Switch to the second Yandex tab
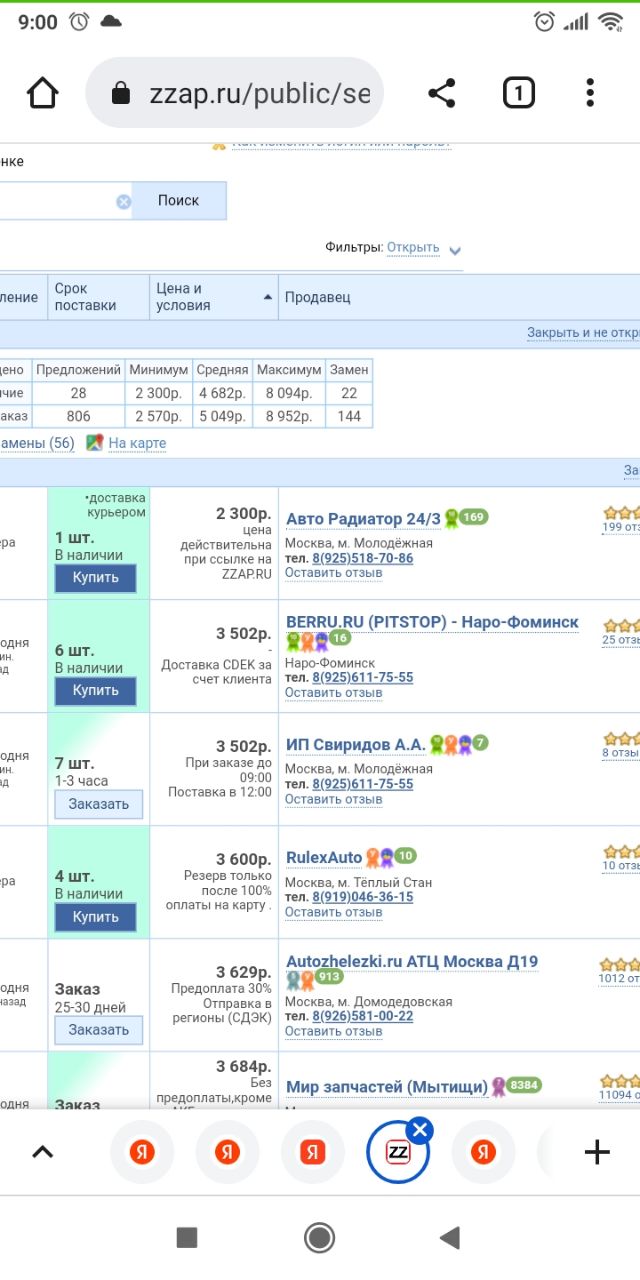The image size is (640, 1280). point(227,1152)
